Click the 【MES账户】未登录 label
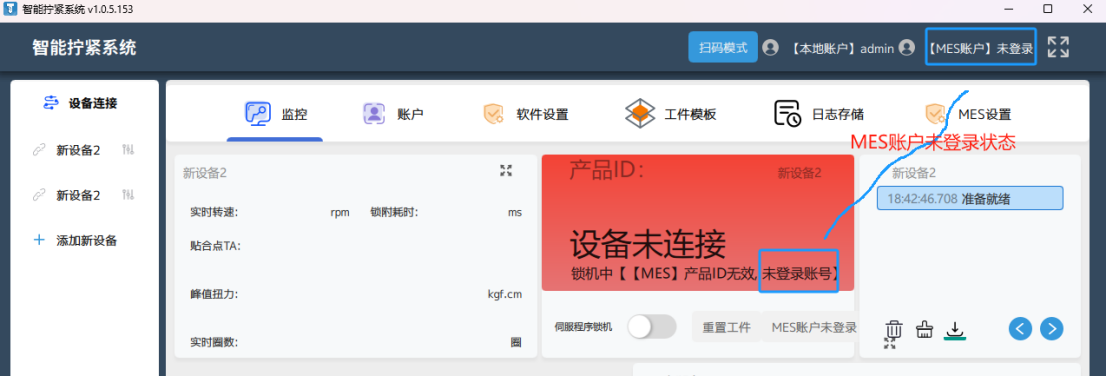The width and height of the screenshot is (1106, 376). tap(980, 48)
